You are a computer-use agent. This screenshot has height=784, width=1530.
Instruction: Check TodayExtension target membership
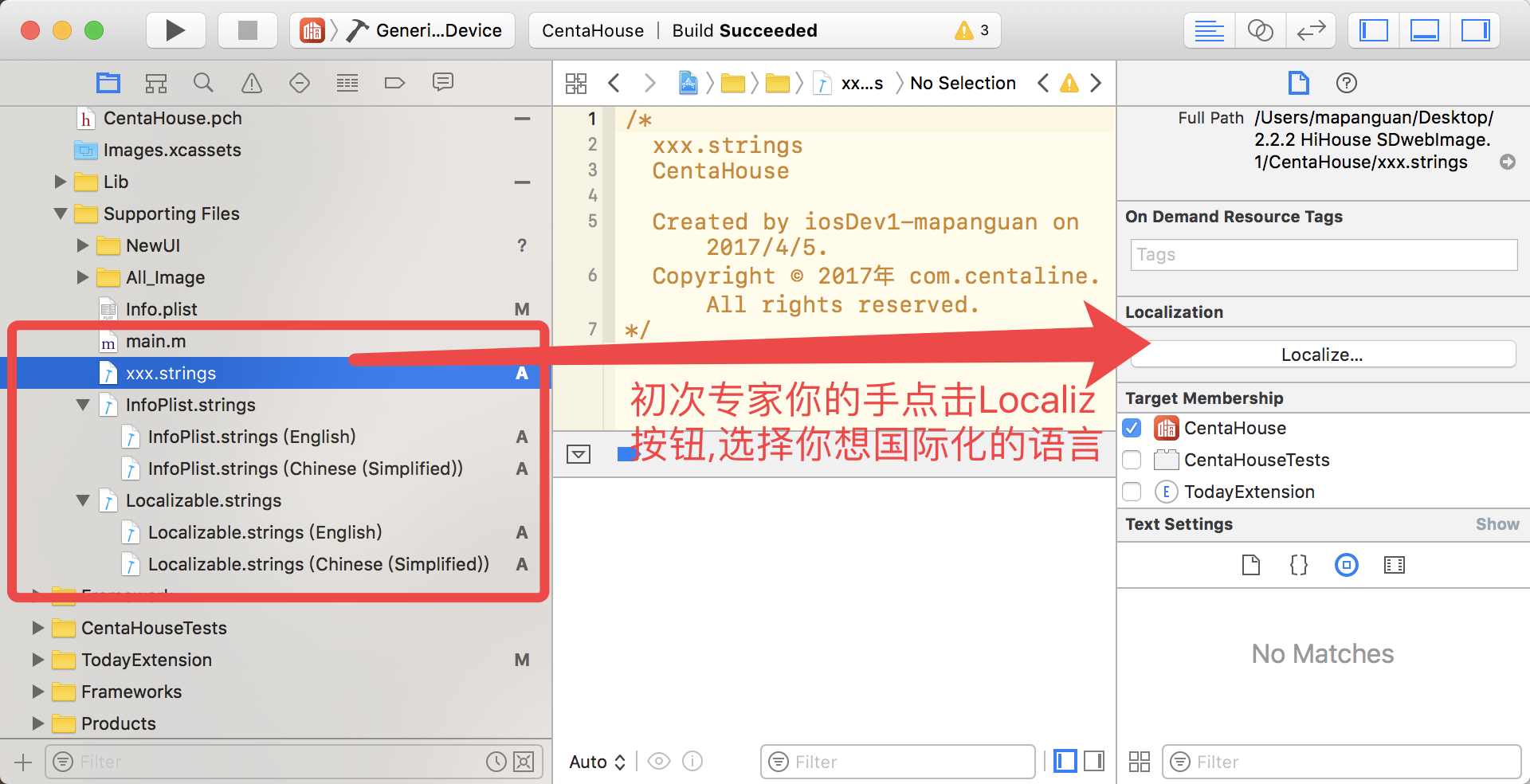click(1132, 492)
